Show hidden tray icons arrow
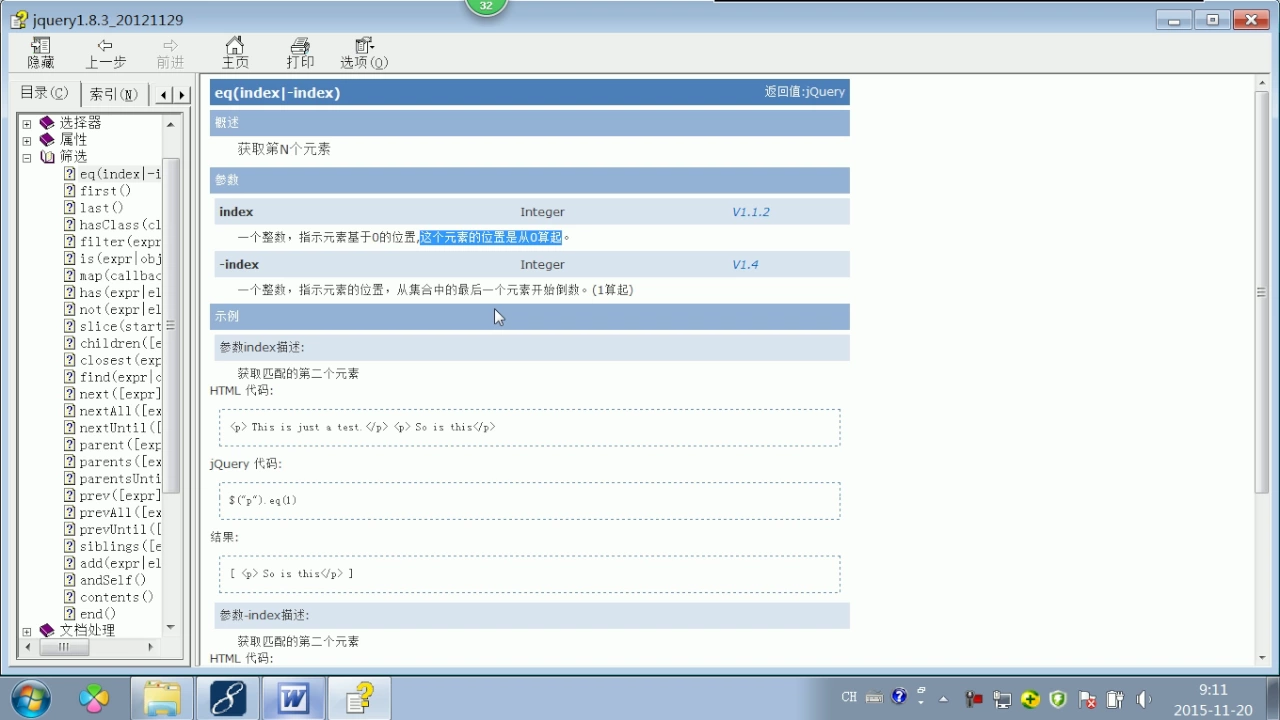Image resolution: width=1280 pixels, height=720 pixels. [945, 698]
